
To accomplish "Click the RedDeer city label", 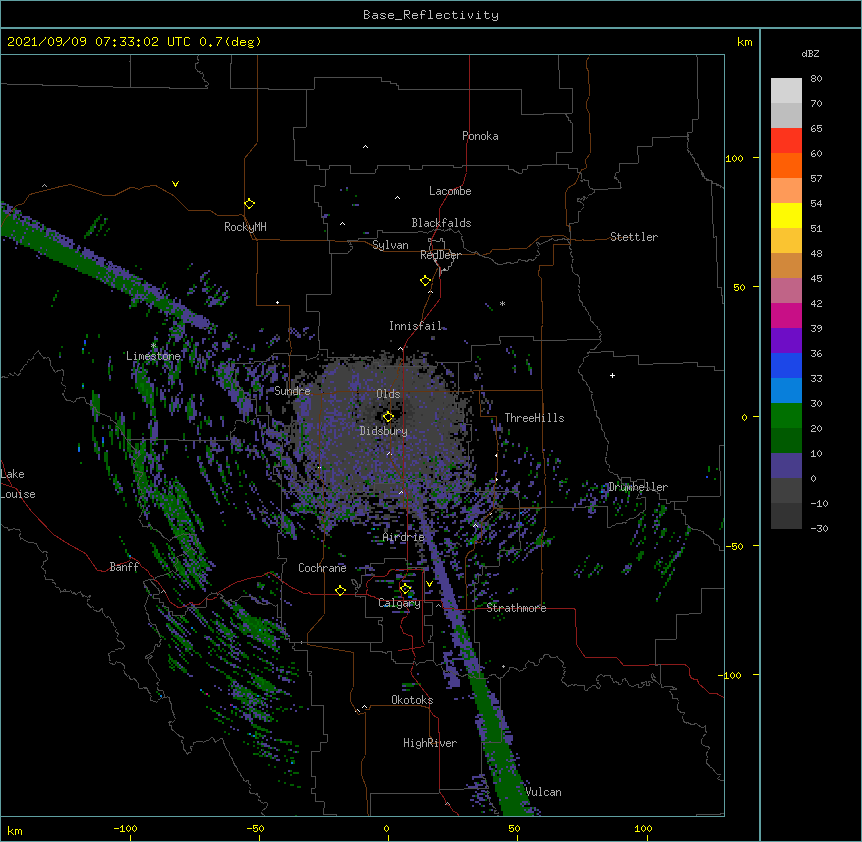I will coord(440,255).
